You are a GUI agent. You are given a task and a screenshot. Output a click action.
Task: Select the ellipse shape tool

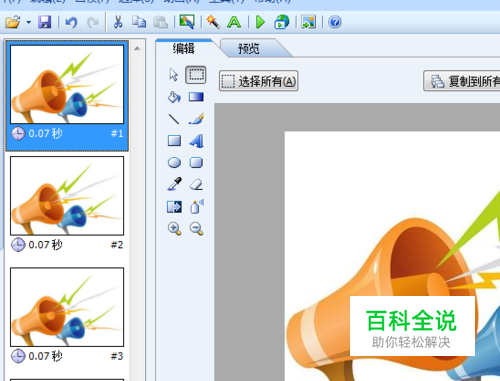pos(174,163)
